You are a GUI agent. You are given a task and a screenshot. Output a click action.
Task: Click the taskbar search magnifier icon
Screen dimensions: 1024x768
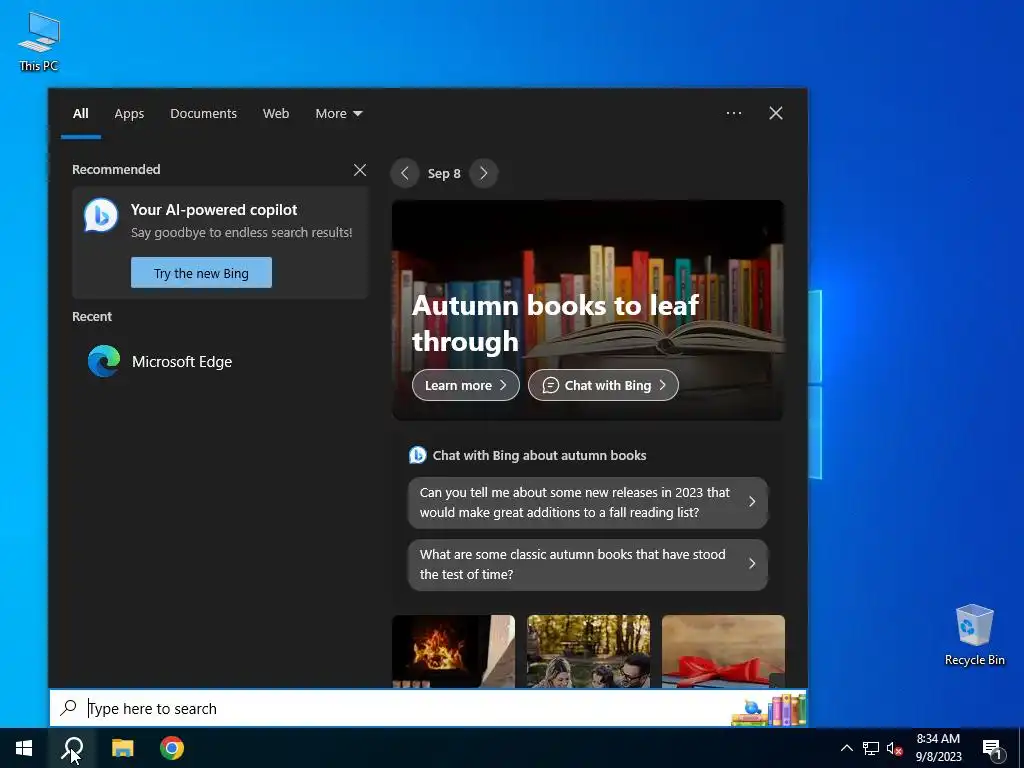[x=72, y=748]
